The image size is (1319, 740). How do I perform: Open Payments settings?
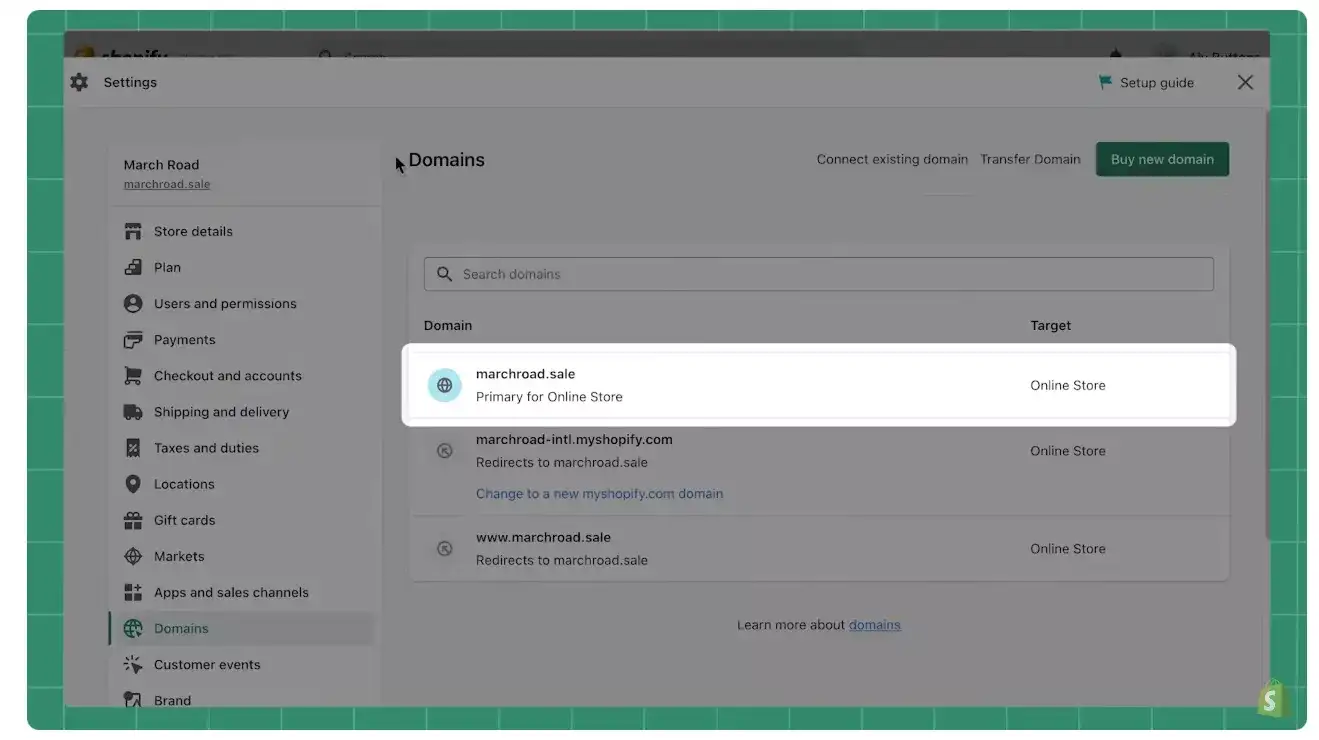coord(184,340)
